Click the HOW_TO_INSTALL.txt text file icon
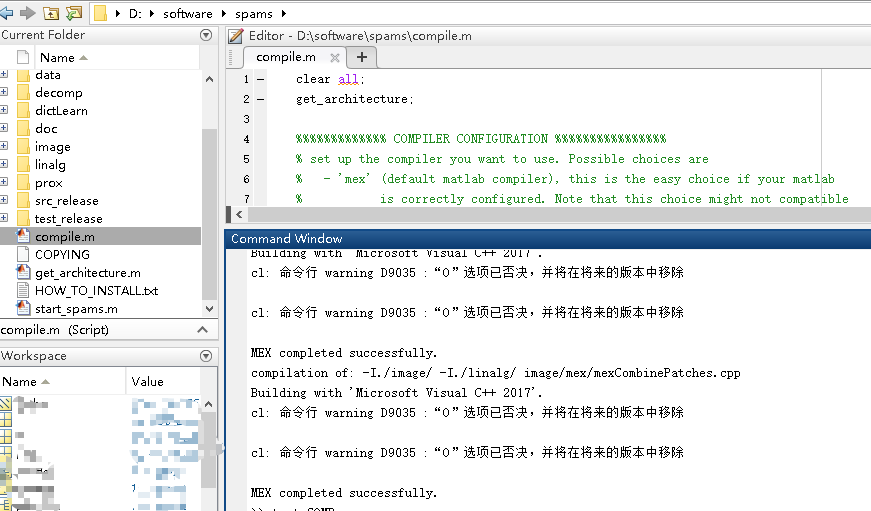The width and height of the screenshot is (871, 511). click(x=23, y=290)
